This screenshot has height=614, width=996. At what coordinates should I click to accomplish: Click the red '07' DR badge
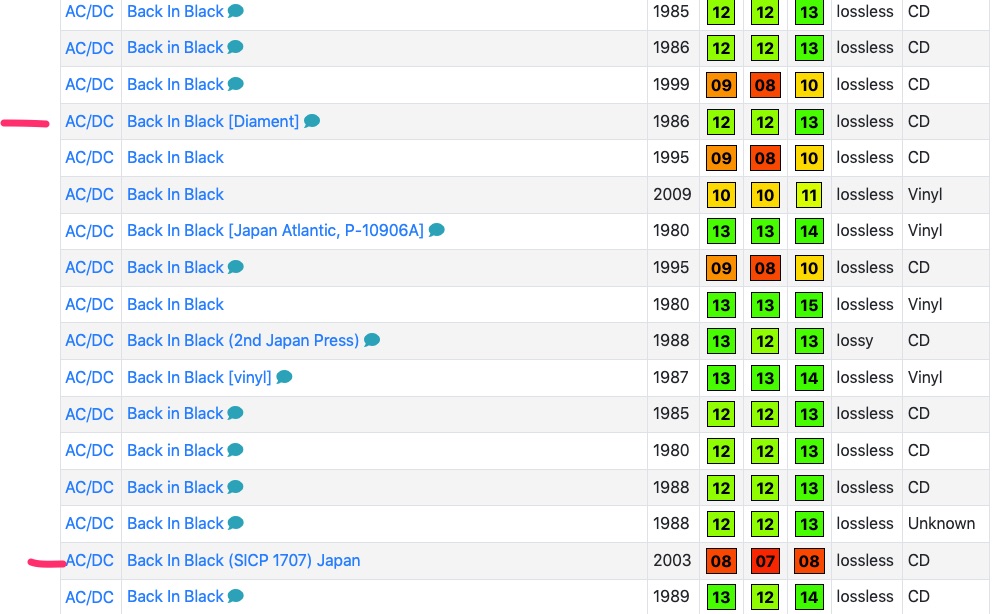765,561
